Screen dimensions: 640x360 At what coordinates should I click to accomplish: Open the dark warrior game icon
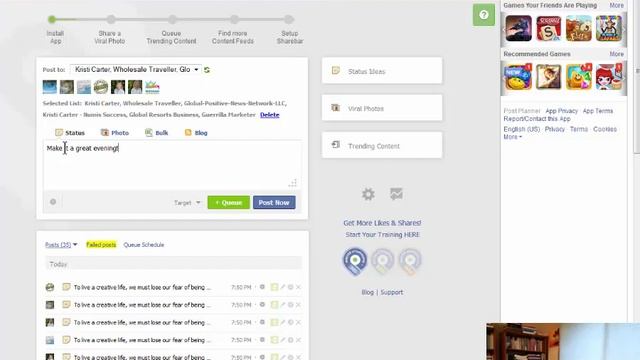[x=518, y=29]
